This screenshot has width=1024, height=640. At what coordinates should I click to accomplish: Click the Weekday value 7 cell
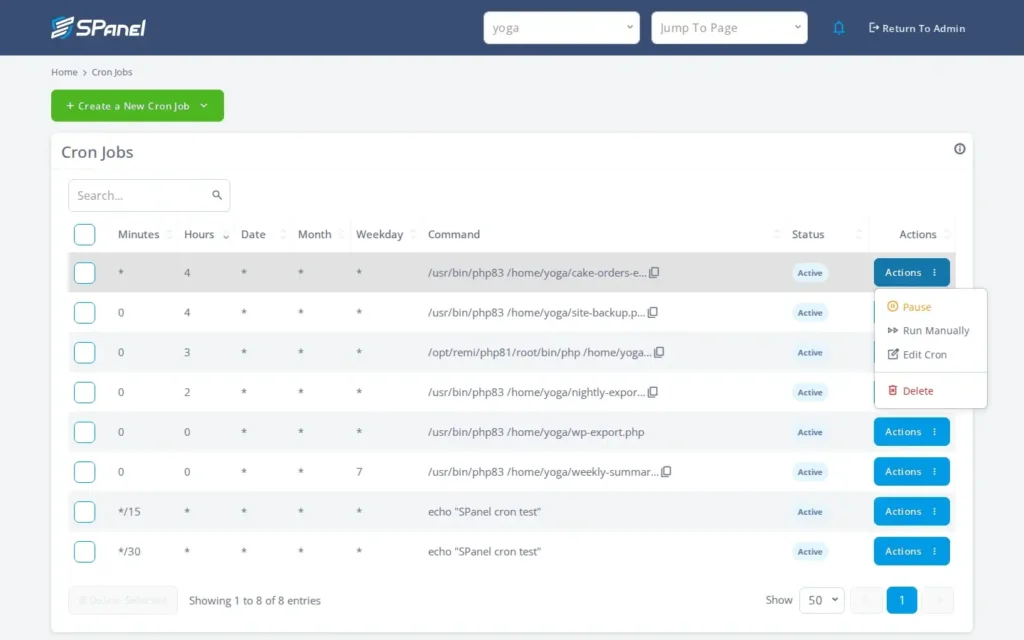coord(359,472)
